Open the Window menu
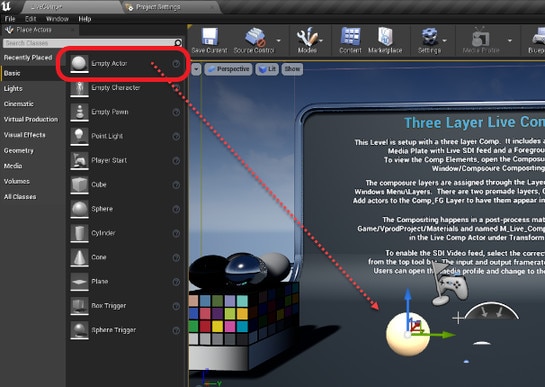This screenshot has width=545, height=387. tap(57, 19)
